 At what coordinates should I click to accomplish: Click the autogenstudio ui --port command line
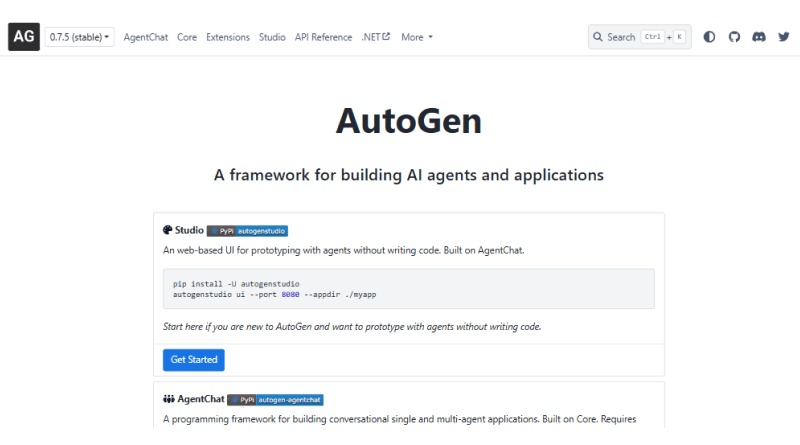[x=274, y=294]
